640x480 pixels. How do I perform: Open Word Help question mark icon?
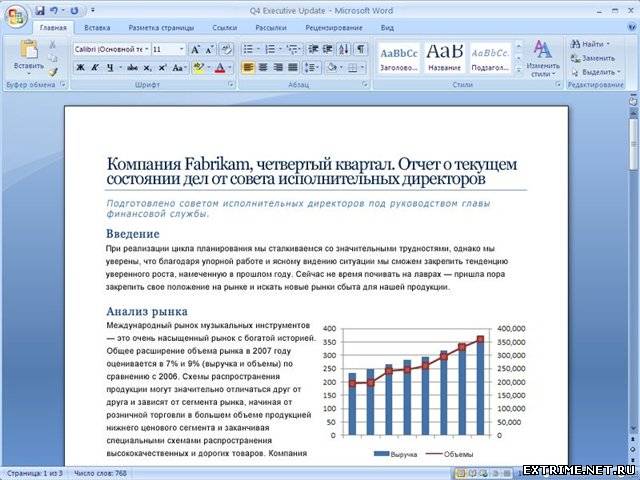click(627, 29)
